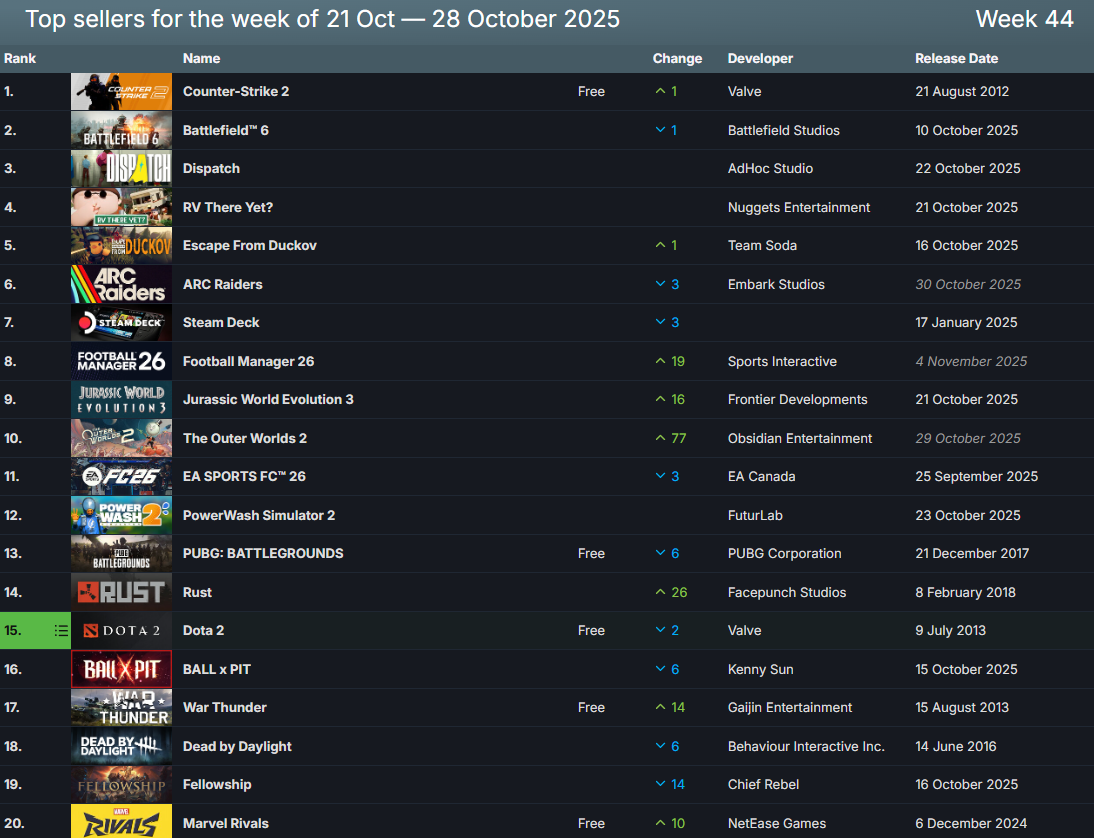The height and width of the screenshot is (838, 1094).
Task: Click the Valve developer link for Counter-Strike 2
Action: click(744, 91)
